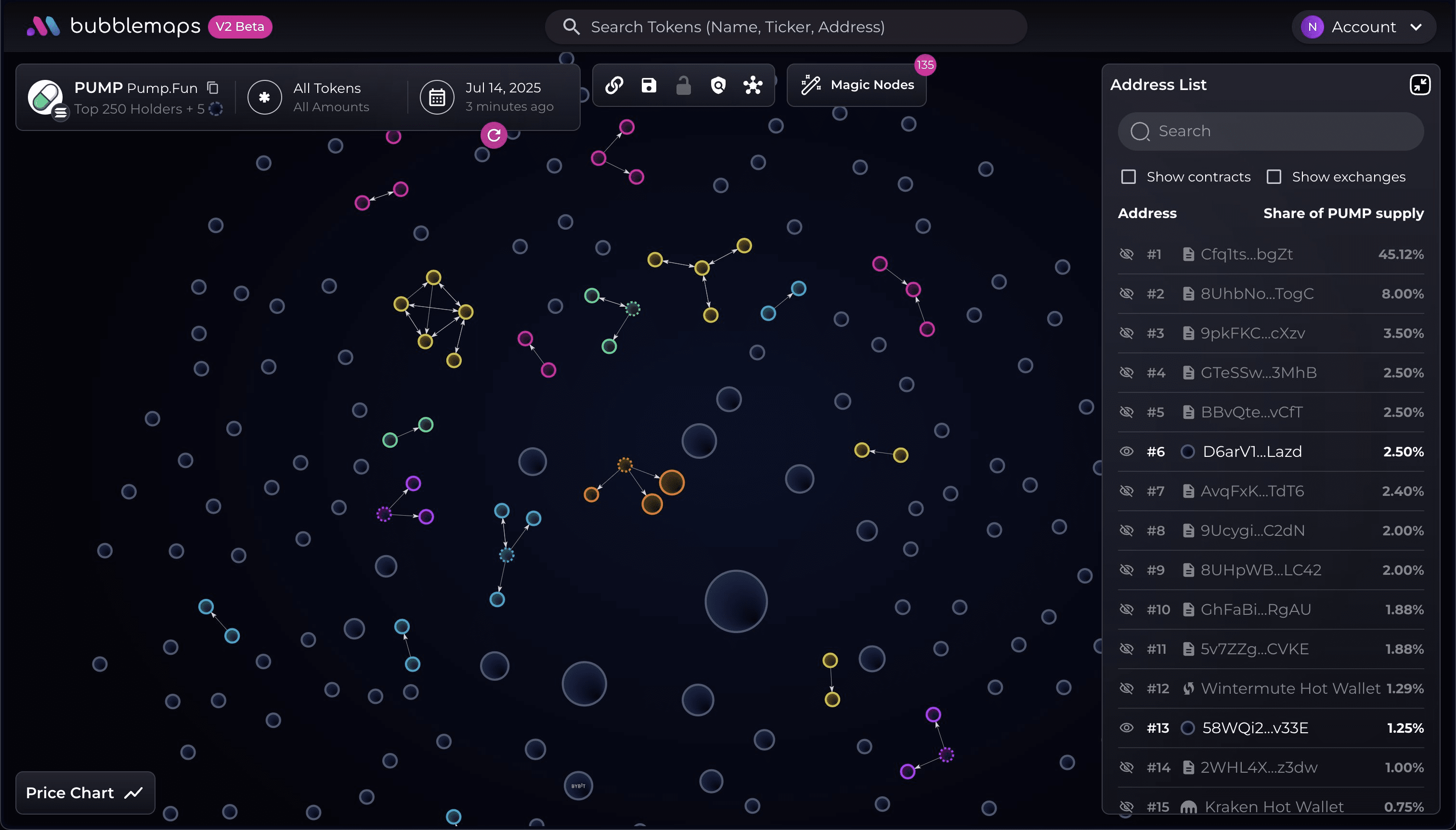
Task: Toggle visibility of #15 Kraken Hot Wallet
Action: 1127,806
